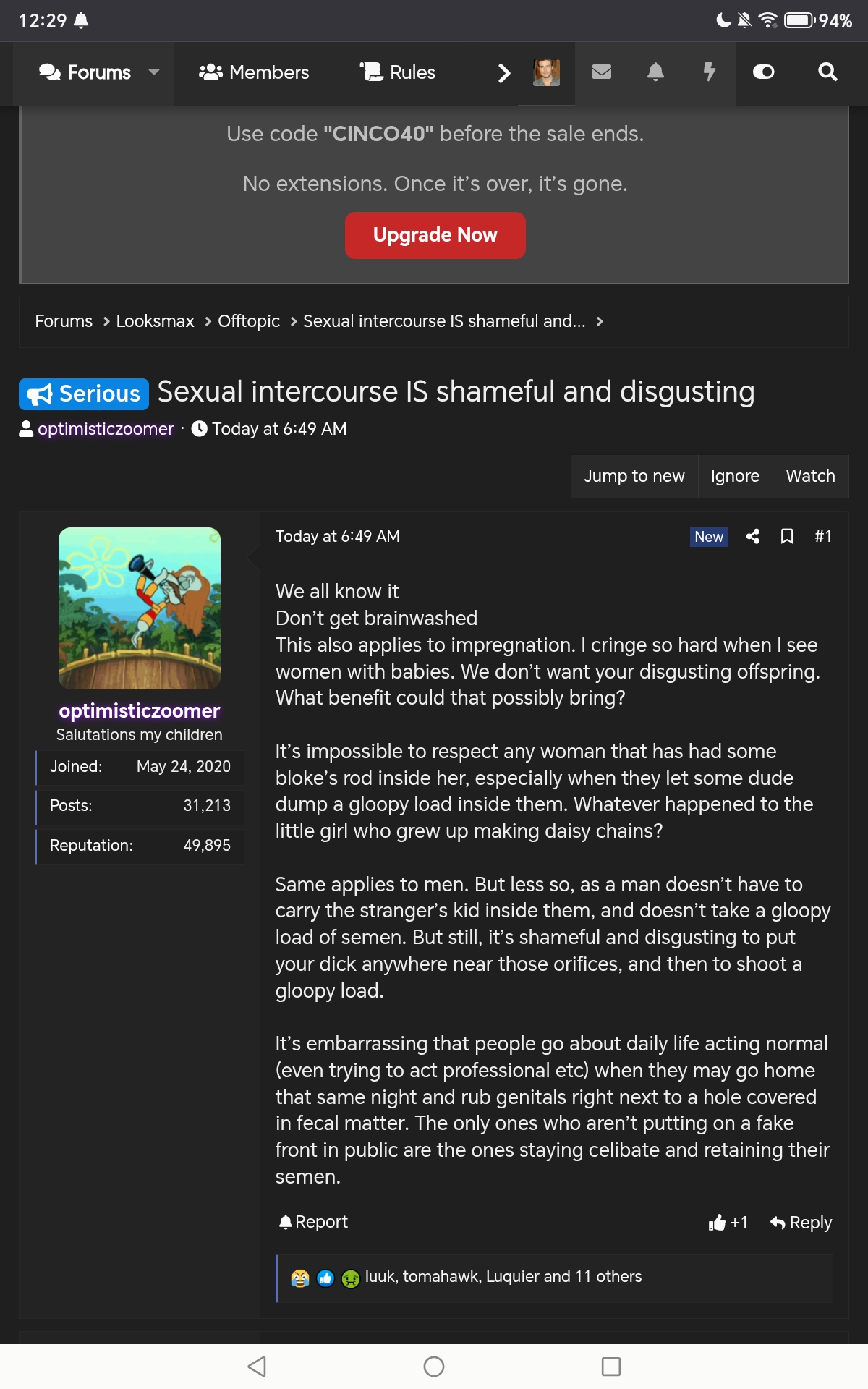Open Looksmax breadcrumb link

tap(155, 321)
